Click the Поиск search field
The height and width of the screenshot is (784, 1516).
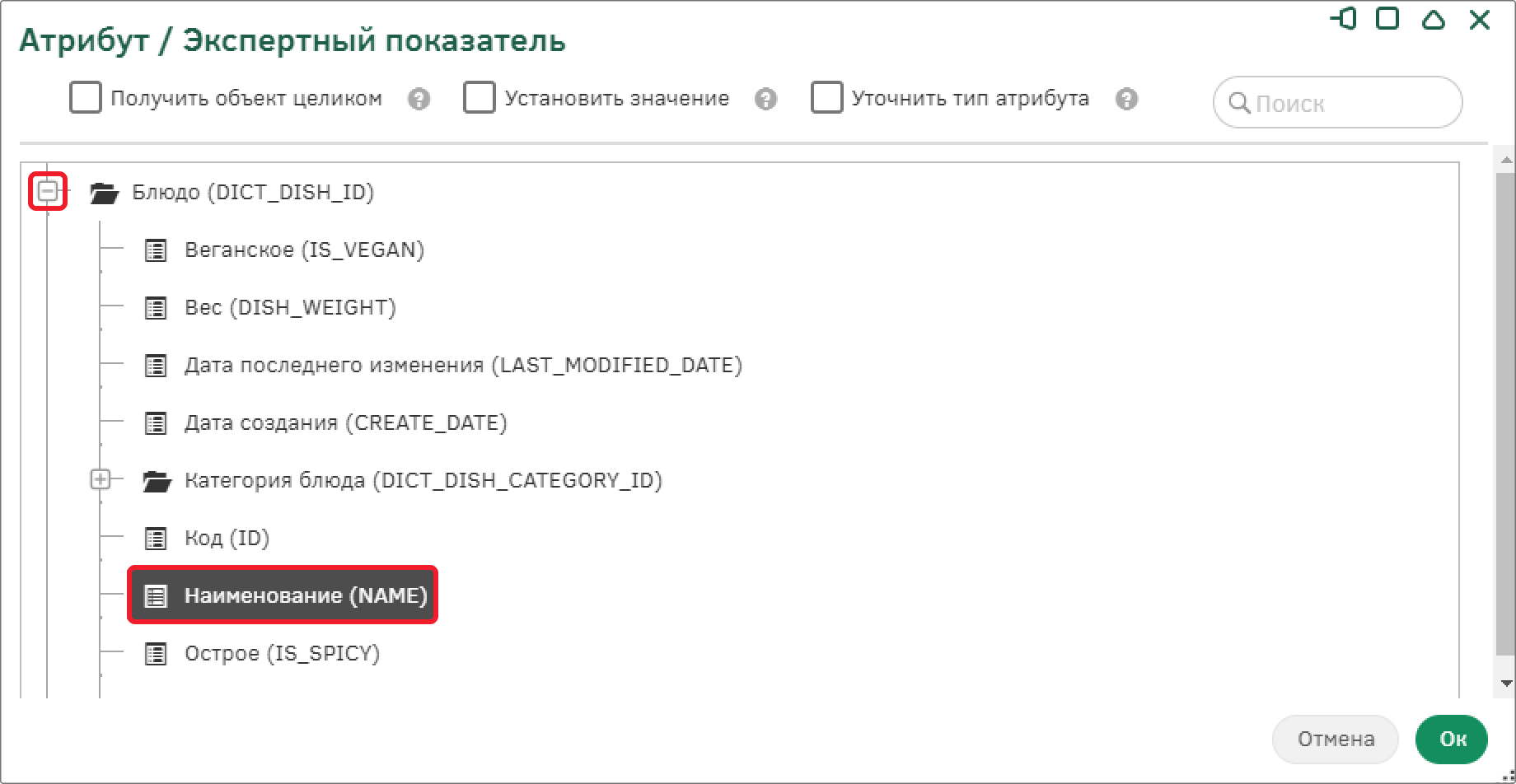tap(1338, 103)
